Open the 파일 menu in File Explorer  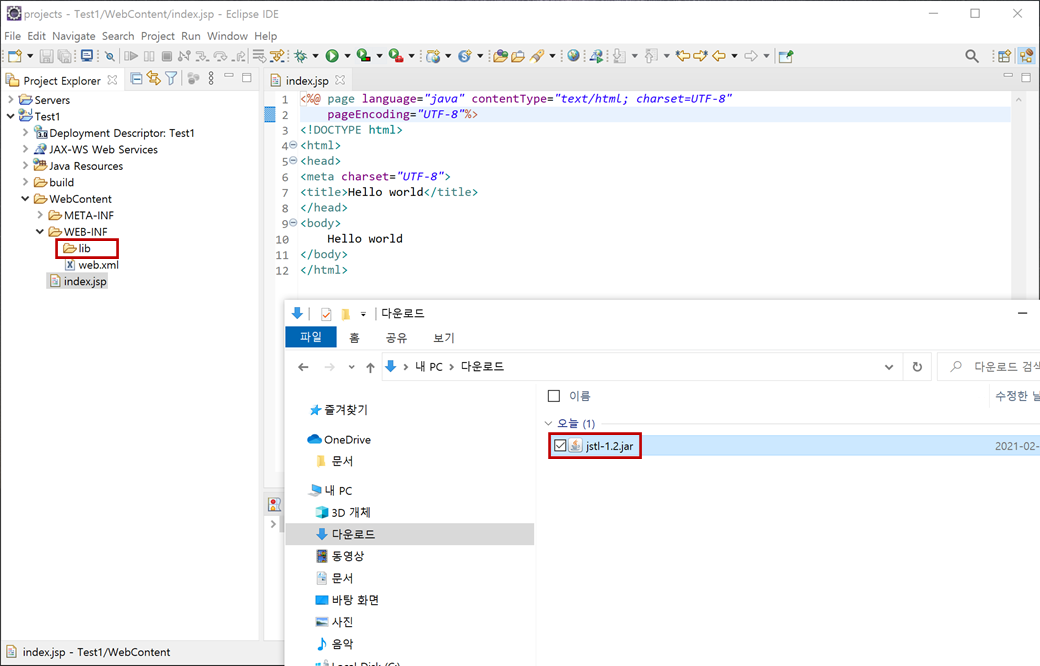click(x=312, y=337)
